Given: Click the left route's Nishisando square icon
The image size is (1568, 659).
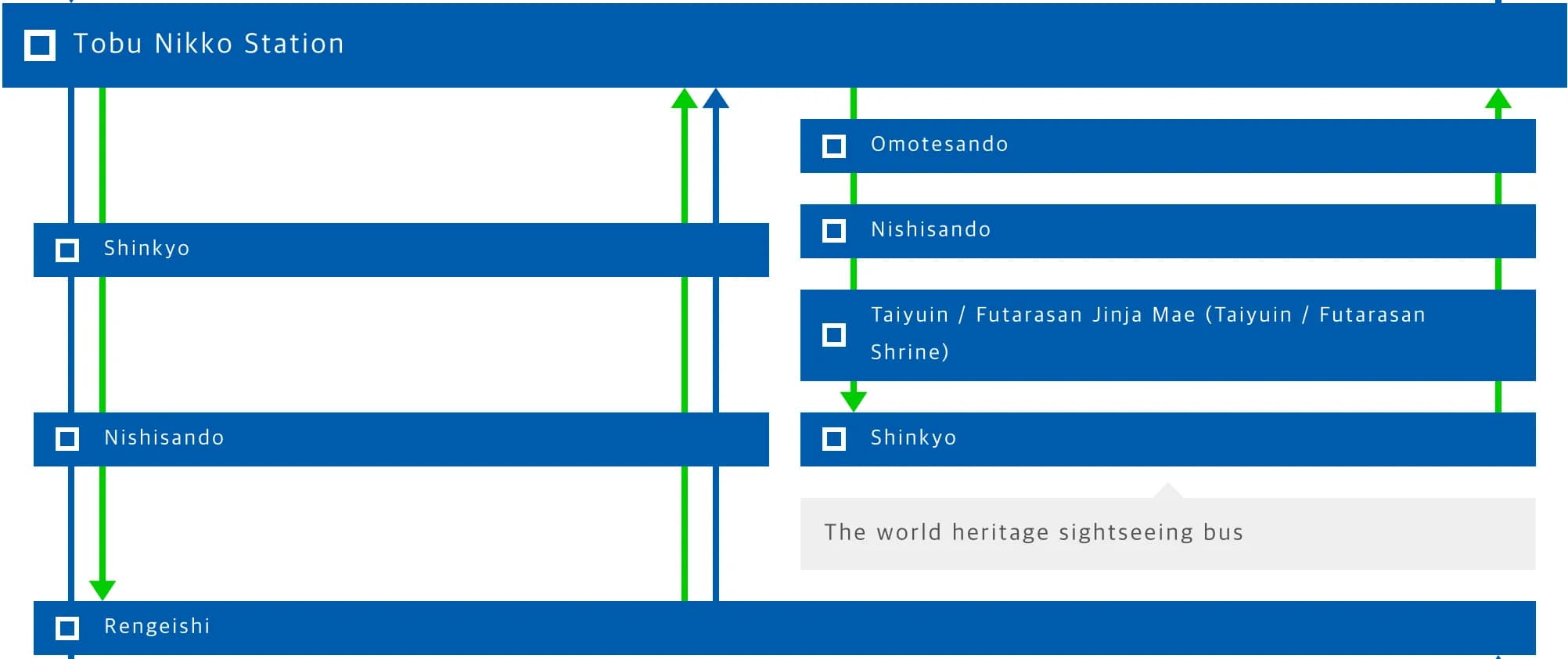Looking at the screenshot, I should tap(67, 439).
